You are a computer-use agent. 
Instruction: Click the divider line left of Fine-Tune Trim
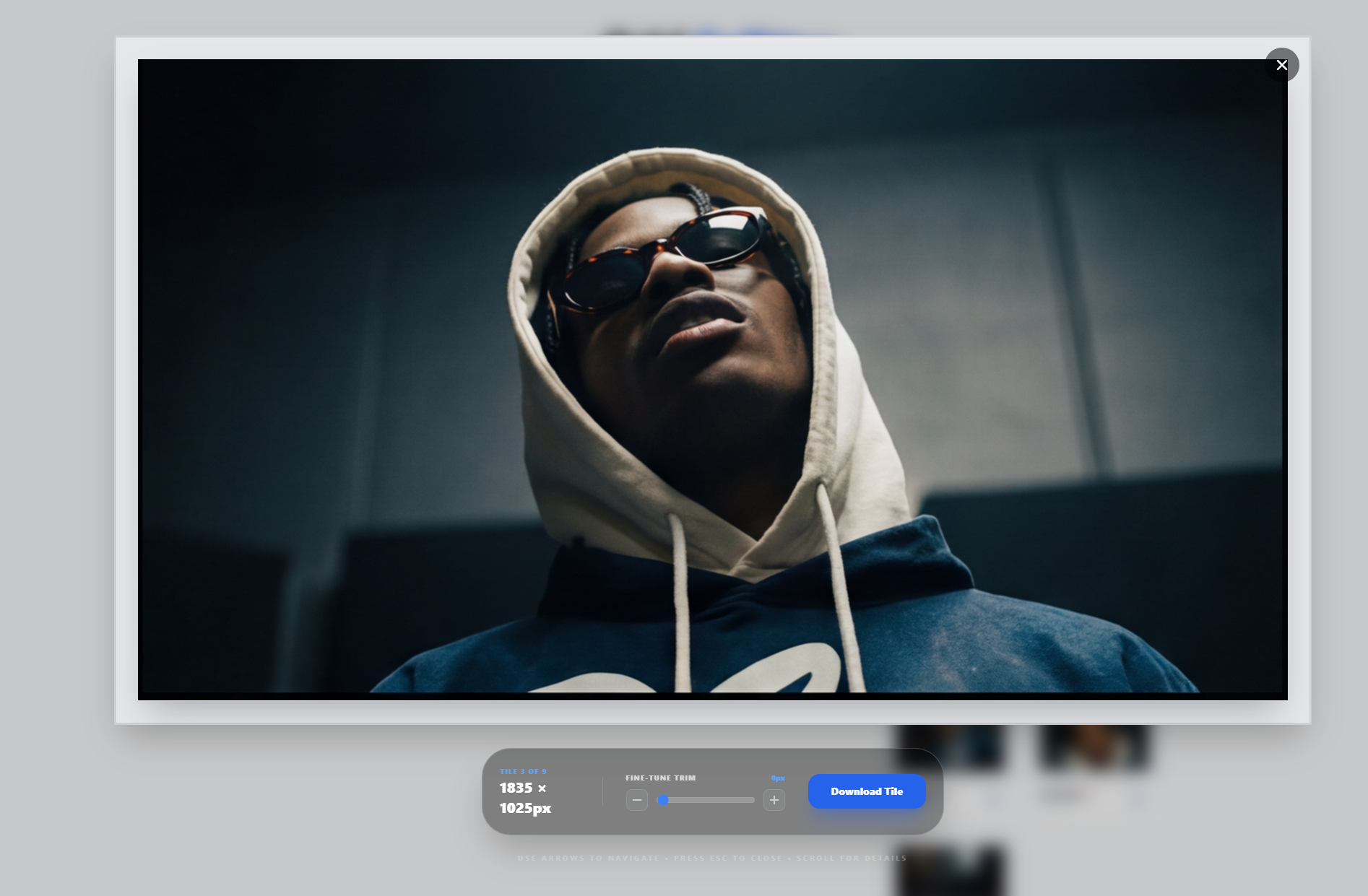[x=603, y=792]
